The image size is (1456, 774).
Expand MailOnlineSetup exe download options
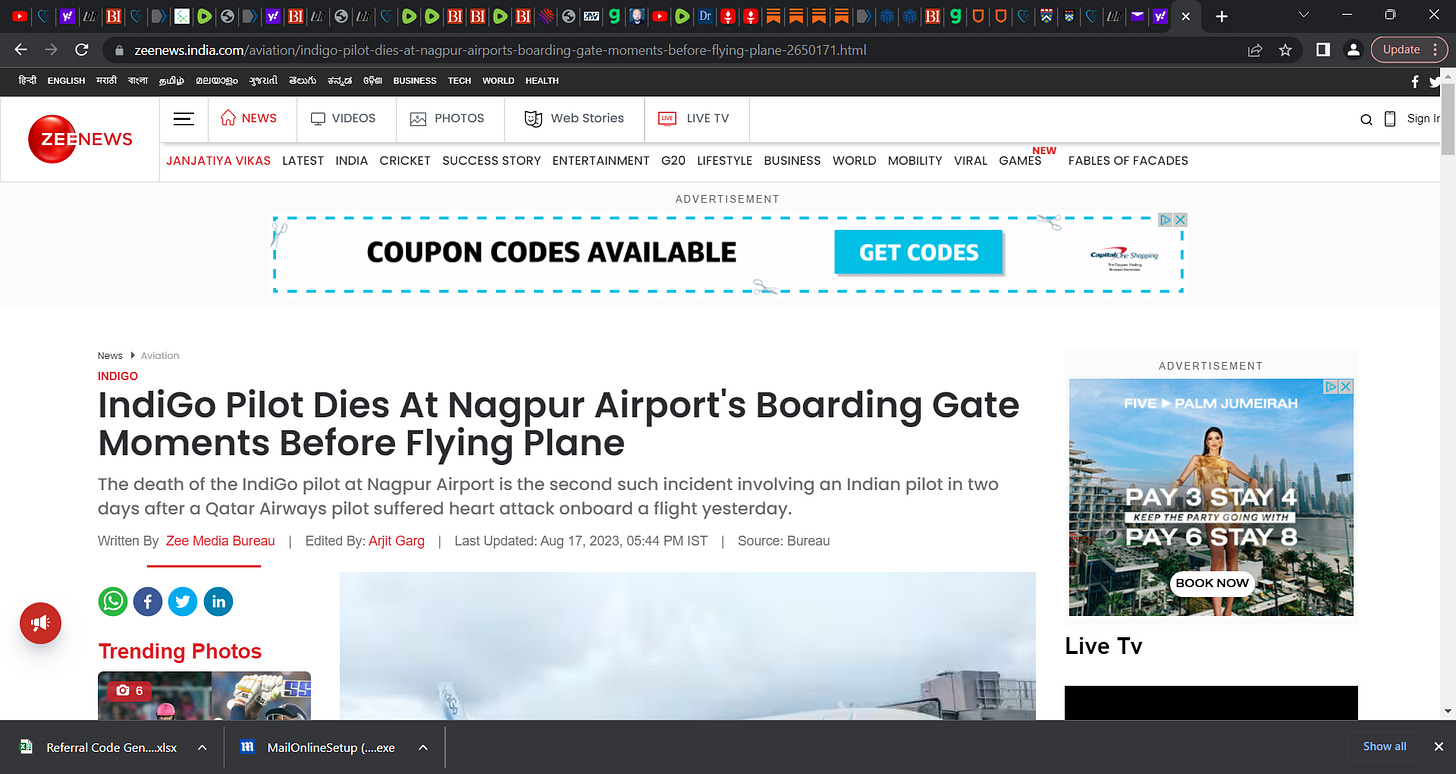tap(423, 747)
